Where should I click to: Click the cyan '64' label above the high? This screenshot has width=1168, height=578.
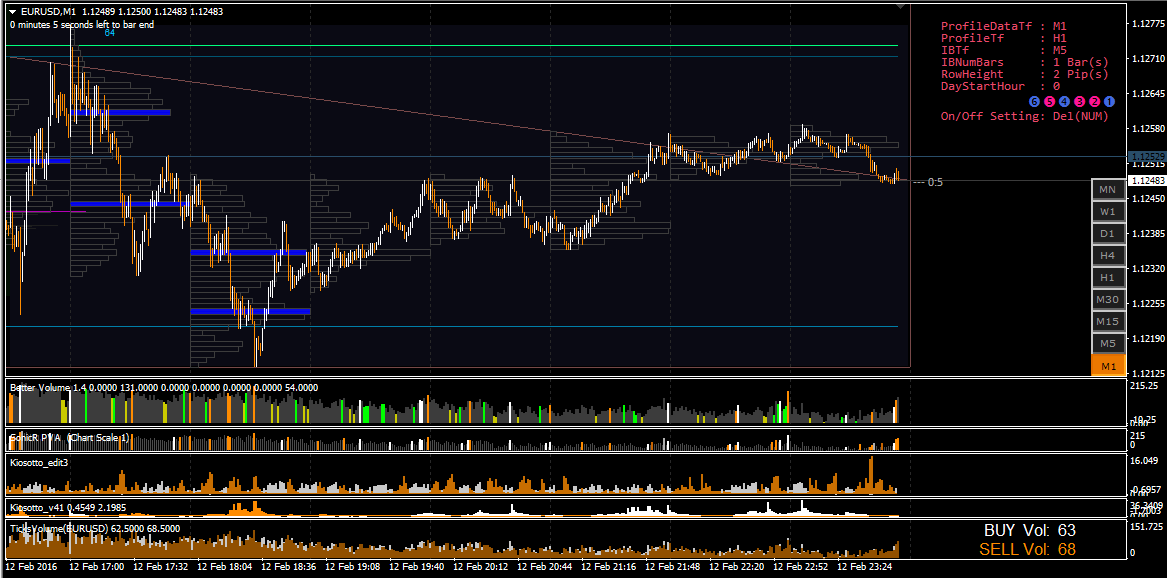[110, 34]
